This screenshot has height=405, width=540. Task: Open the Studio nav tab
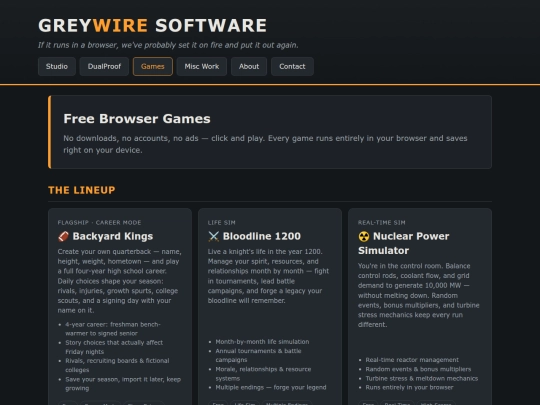pyautogui.click(x=57, y=66)
